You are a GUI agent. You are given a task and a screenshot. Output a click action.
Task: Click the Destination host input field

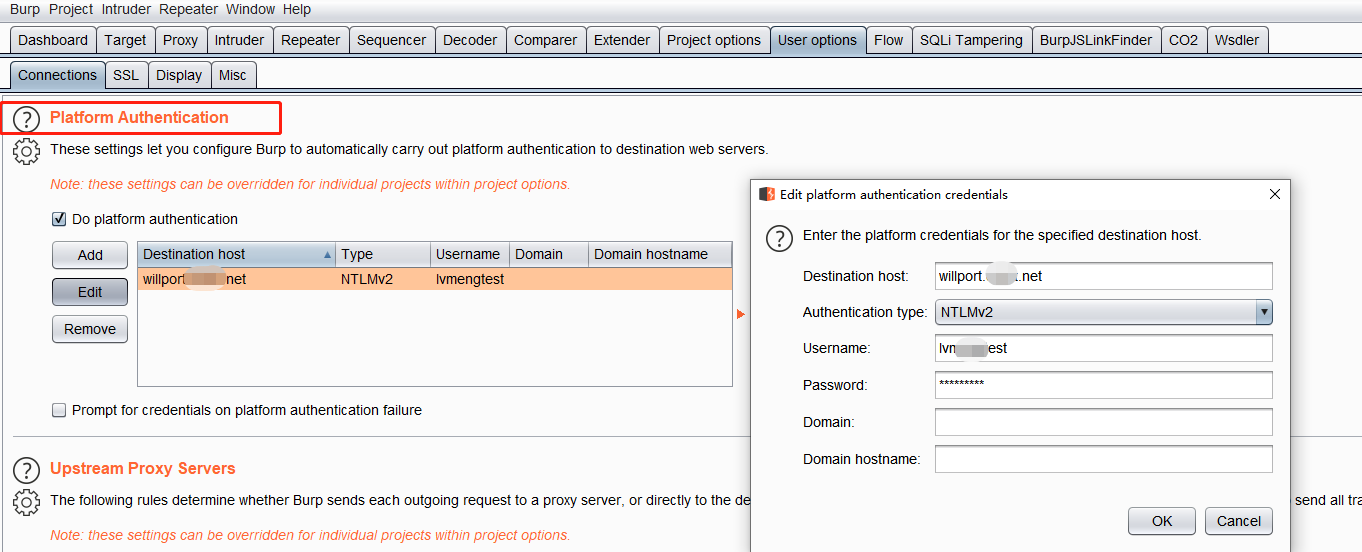1104,276
